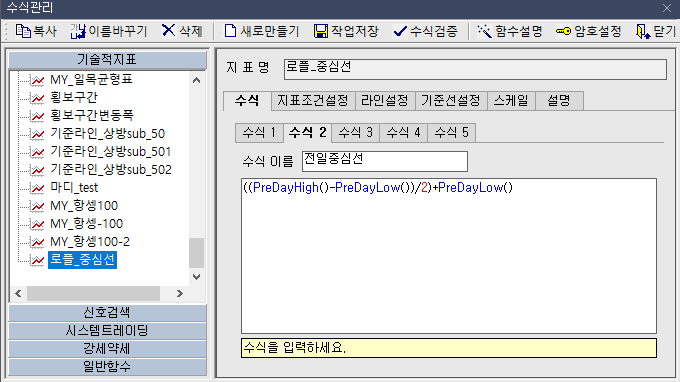
Task: Expand the 시스템트레이딩 category
Action: 107,331
